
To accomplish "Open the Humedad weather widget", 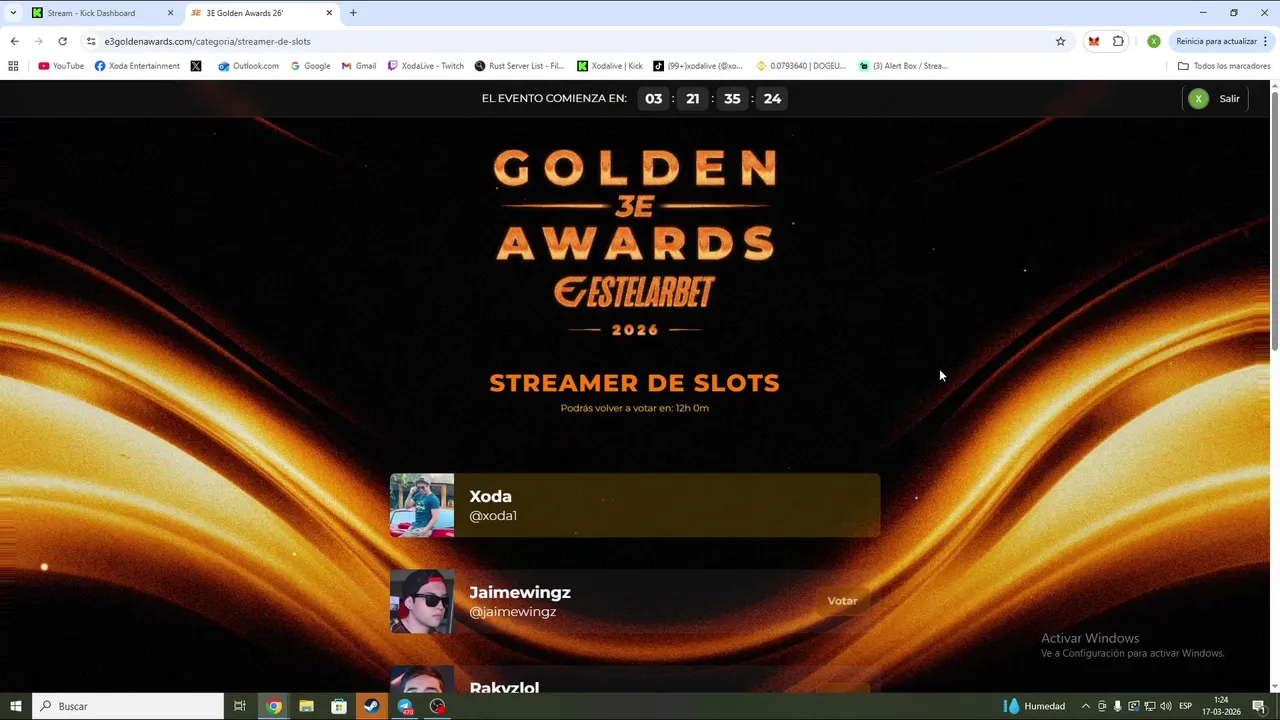I will point(1035,706).
